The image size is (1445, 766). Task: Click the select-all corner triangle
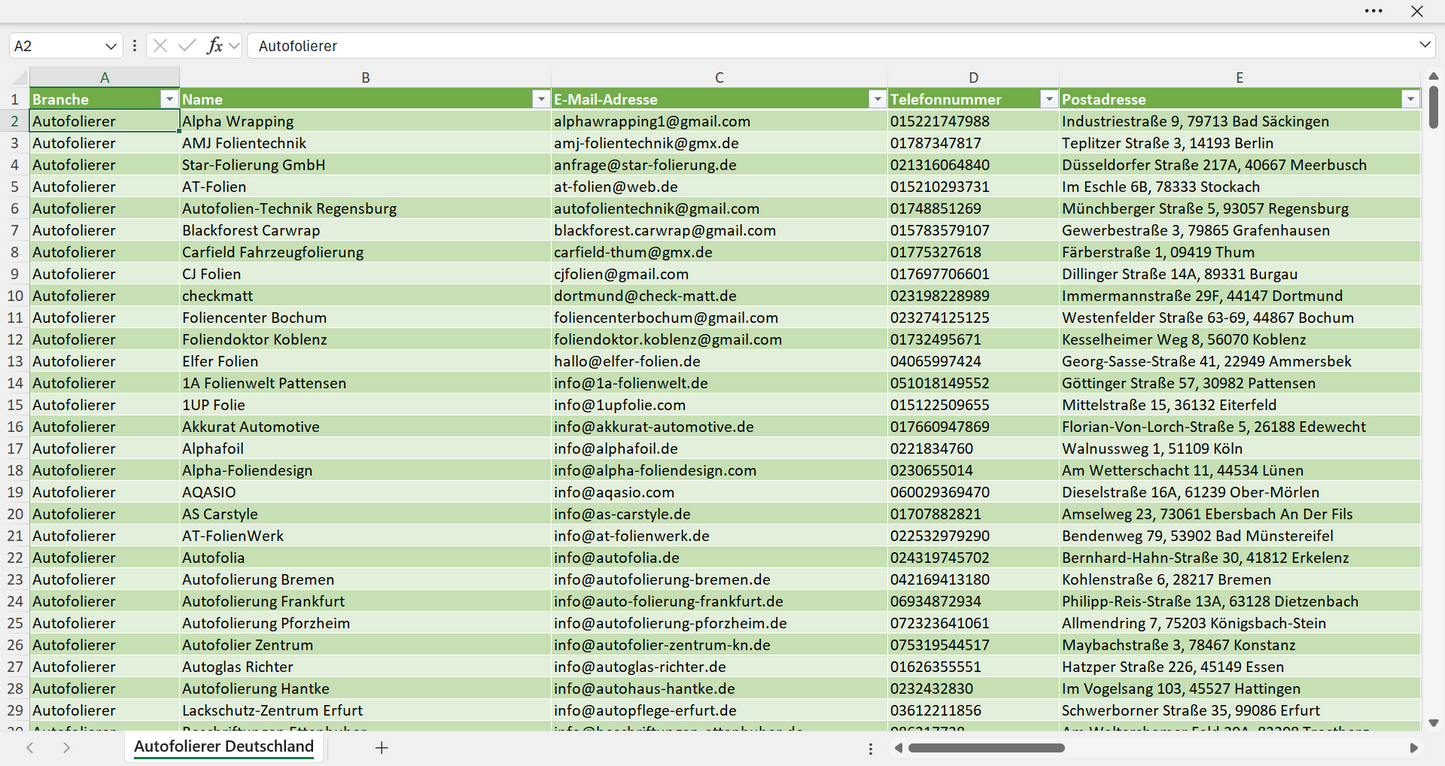click(x=19, y=78)
